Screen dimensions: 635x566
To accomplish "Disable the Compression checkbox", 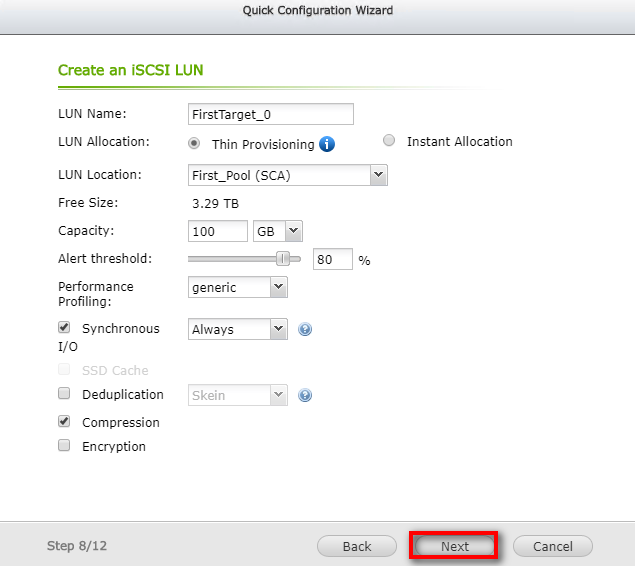I will click(65, 422).
